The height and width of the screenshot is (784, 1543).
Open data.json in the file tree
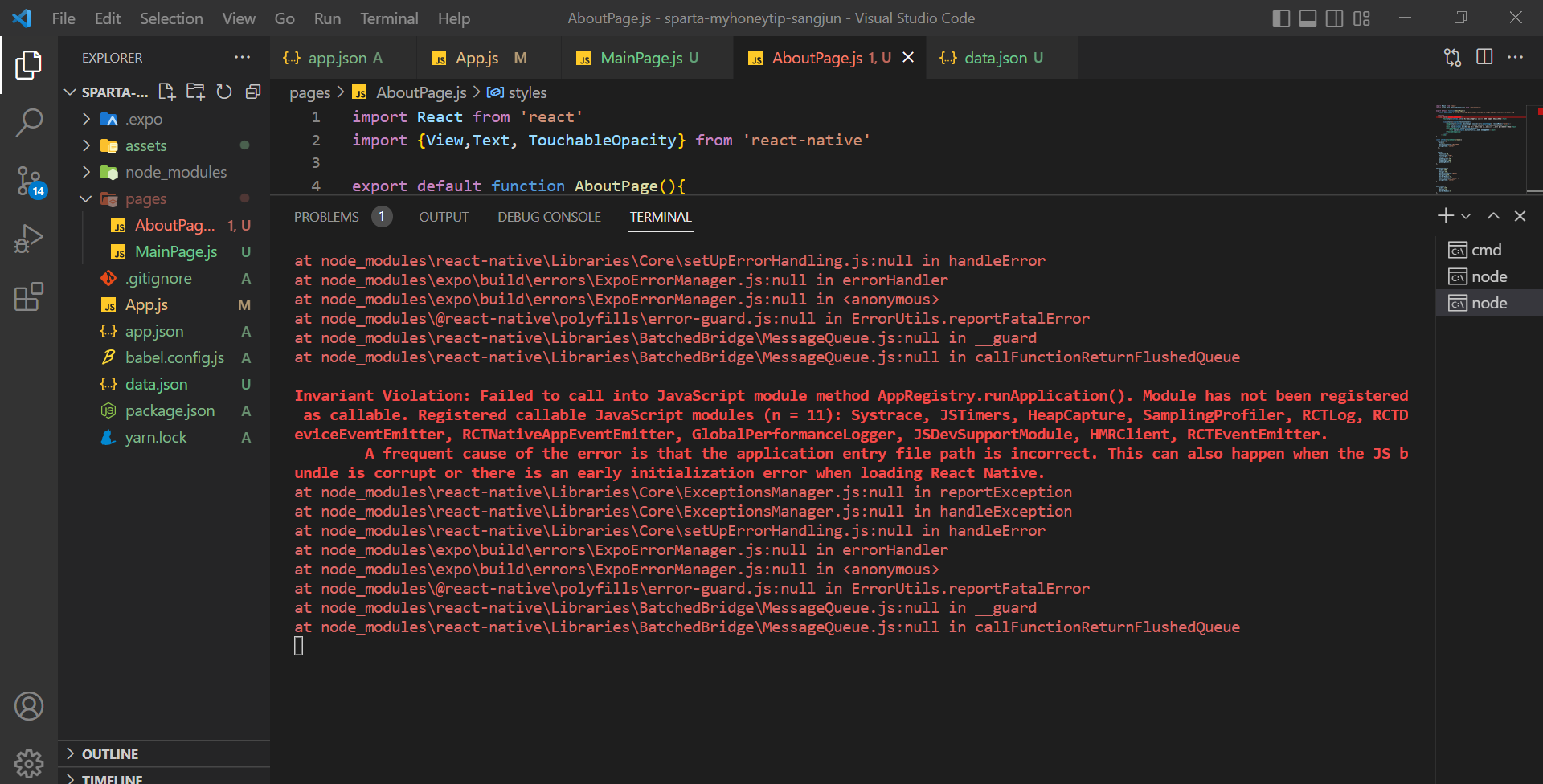pyautogui.click(x=164, y=385)
